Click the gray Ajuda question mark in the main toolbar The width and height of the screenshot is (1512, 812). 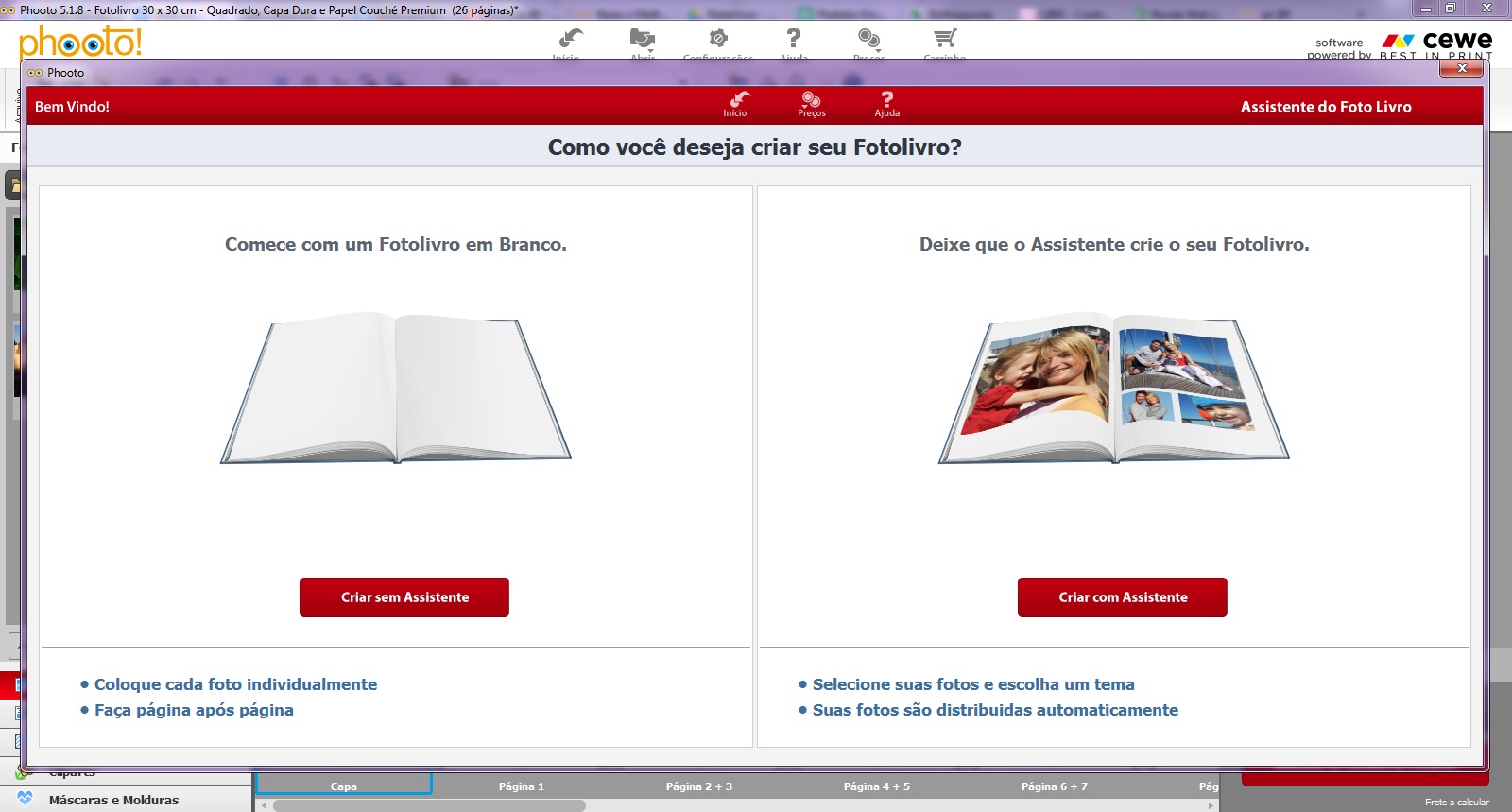tap(794, 40)
